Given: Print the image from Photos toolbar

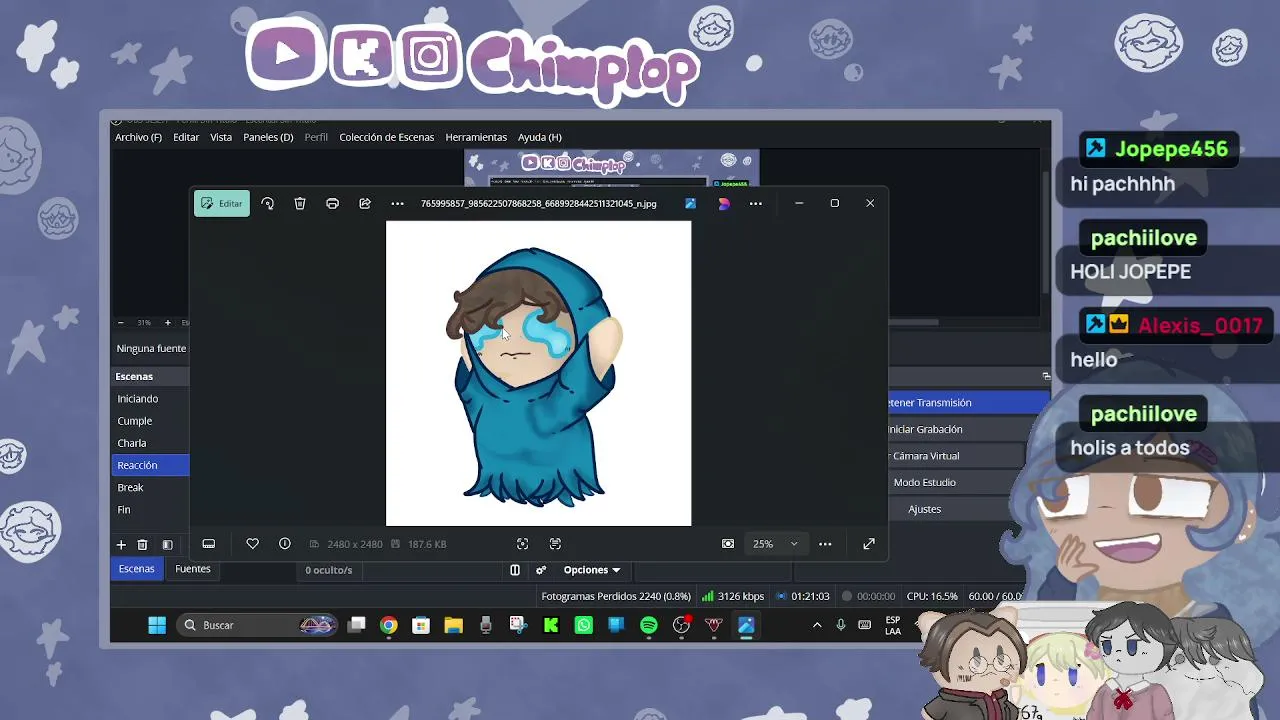Looking at the screenshot, I should pos(332,203).
